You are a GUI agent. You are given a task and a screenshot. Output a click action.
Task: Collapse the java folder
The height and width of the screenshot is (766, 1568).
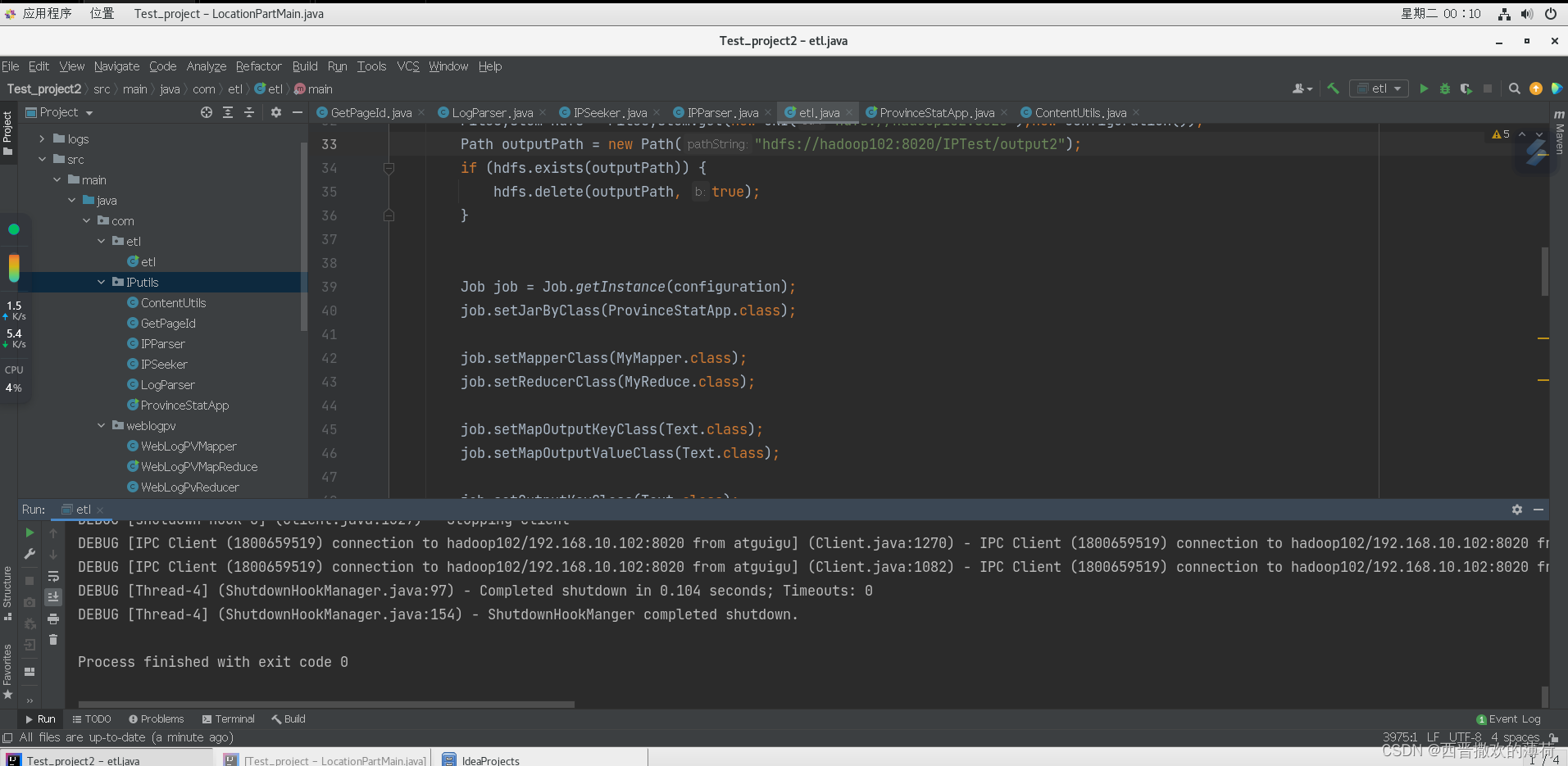pos(71,201)
